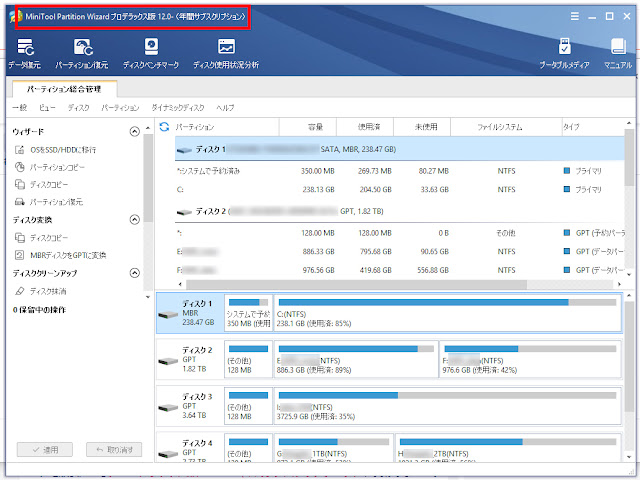Select the I: 3725.9 GB partition block
The image size is (640, 480).
tap(447, 406)
